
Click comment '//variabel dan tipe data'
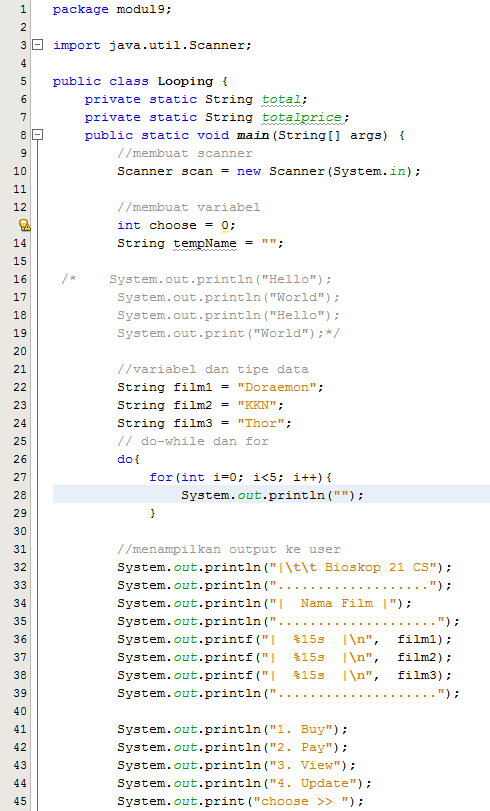tap(213, 369)
